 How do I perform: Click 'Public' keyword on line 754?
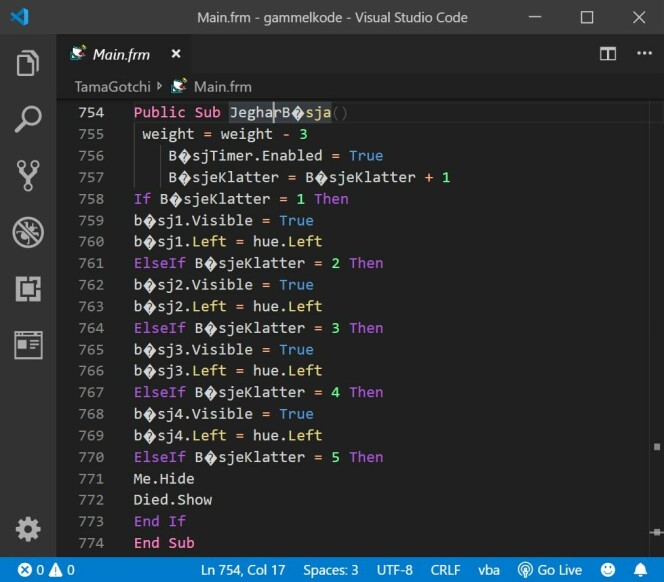tap(159, 113)
